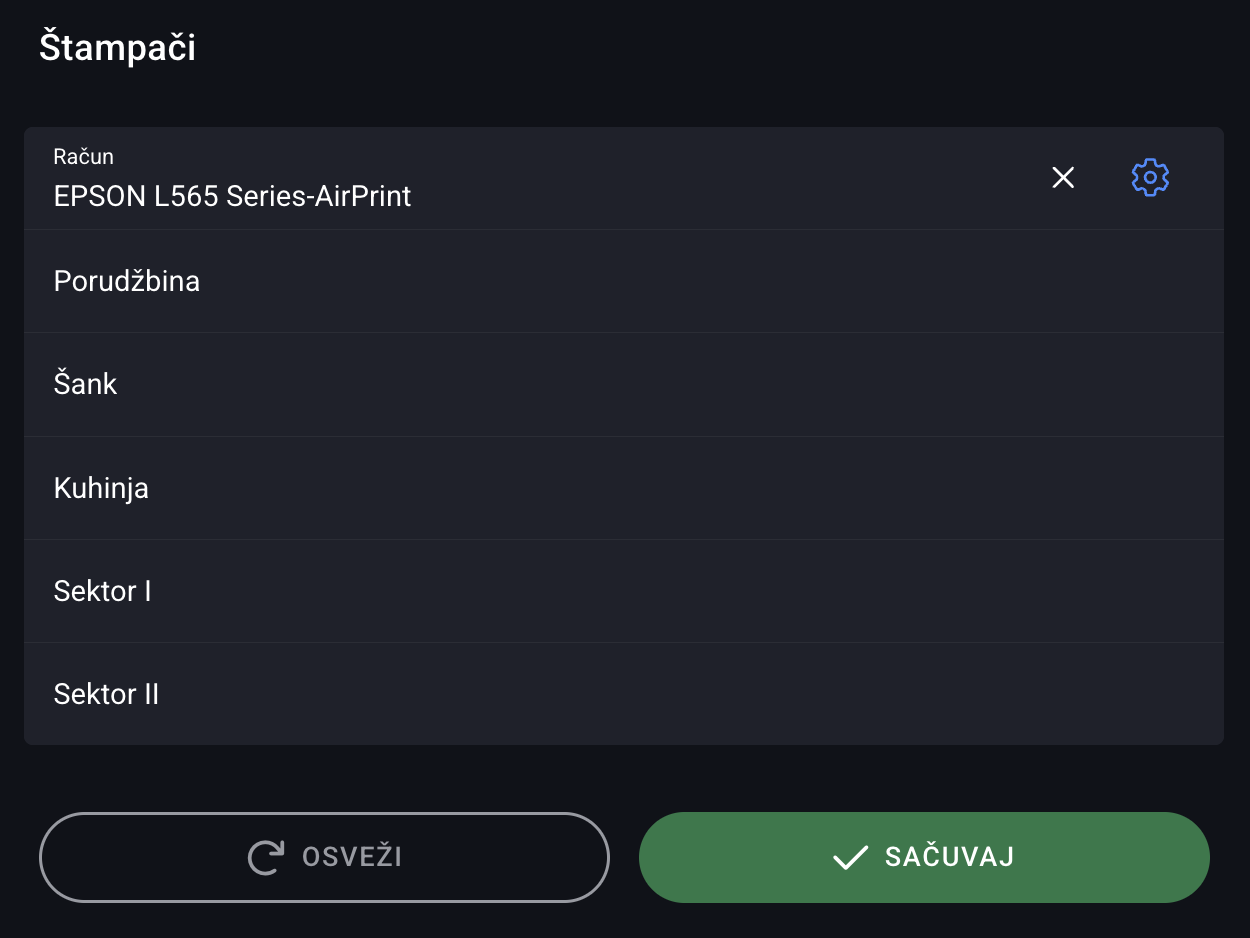Open settings gear for Račun printer
This screenshot has height=938, width=1250.
(1150, 177)
